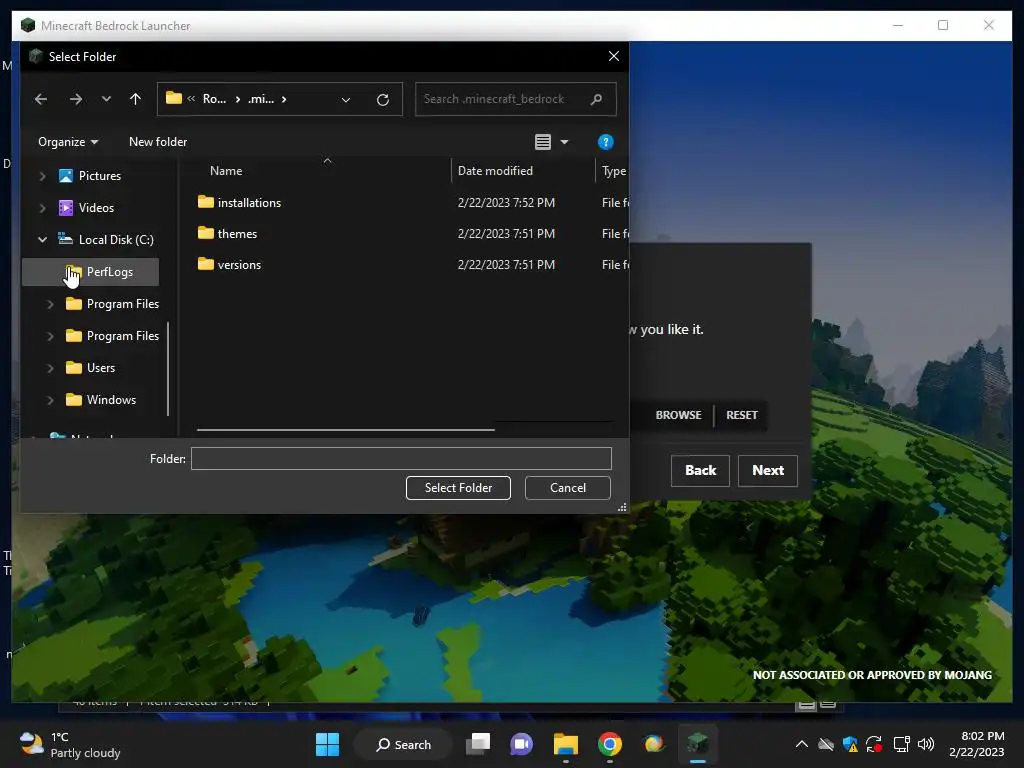Refresh the .minecraft_bedrock folder view
This screenshot has width=1024, height=768.
pyautogui.click(x=383, y=99)
